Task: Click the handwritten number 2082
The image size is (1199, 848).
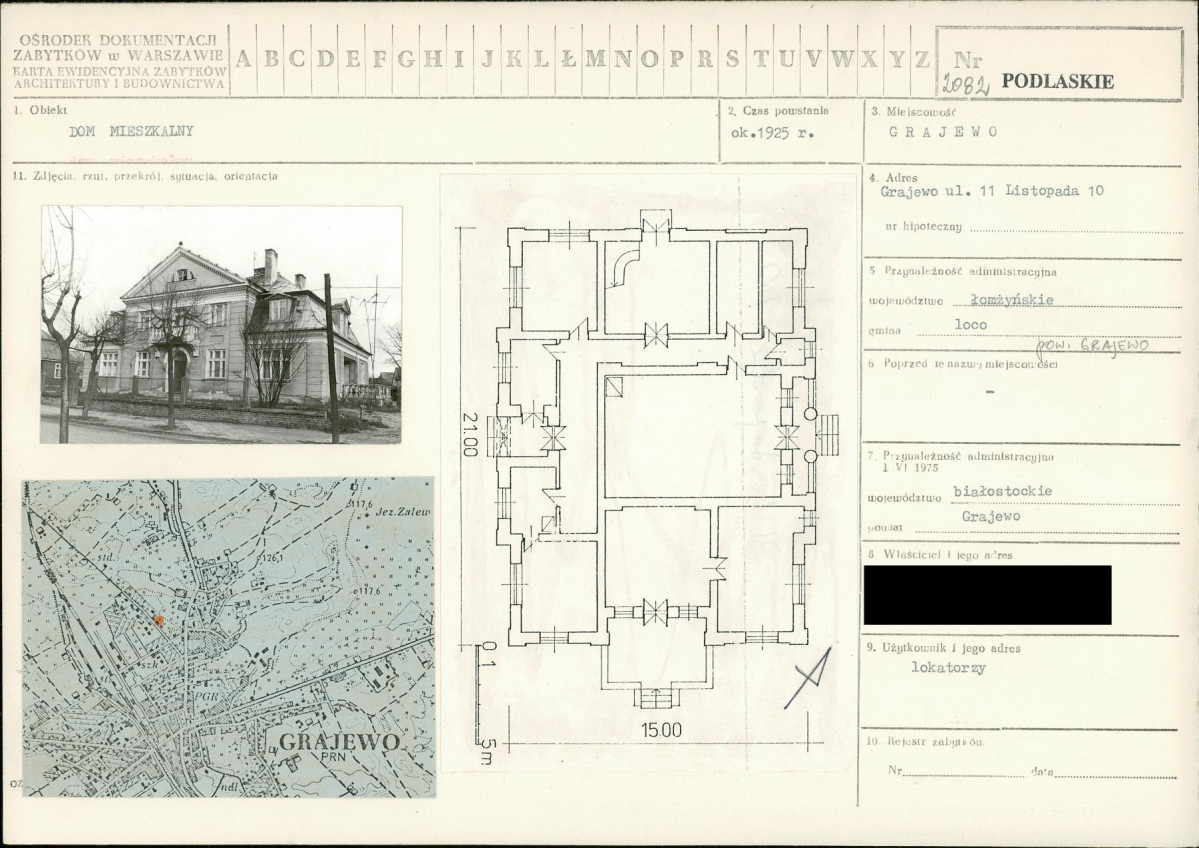Action: pos(965,85)
